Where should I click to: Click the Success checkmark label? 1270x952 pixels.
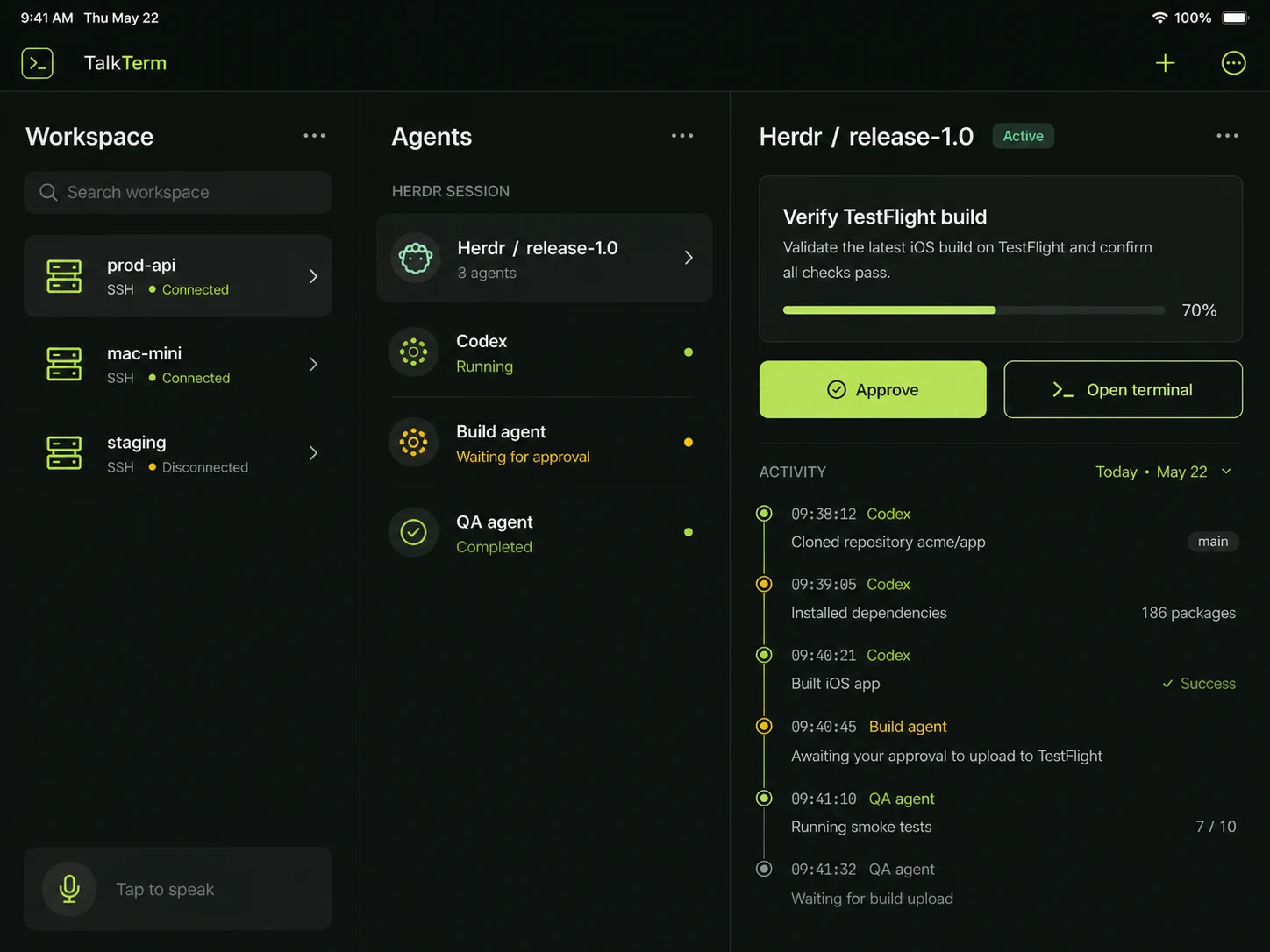[x=1199, y=684]
